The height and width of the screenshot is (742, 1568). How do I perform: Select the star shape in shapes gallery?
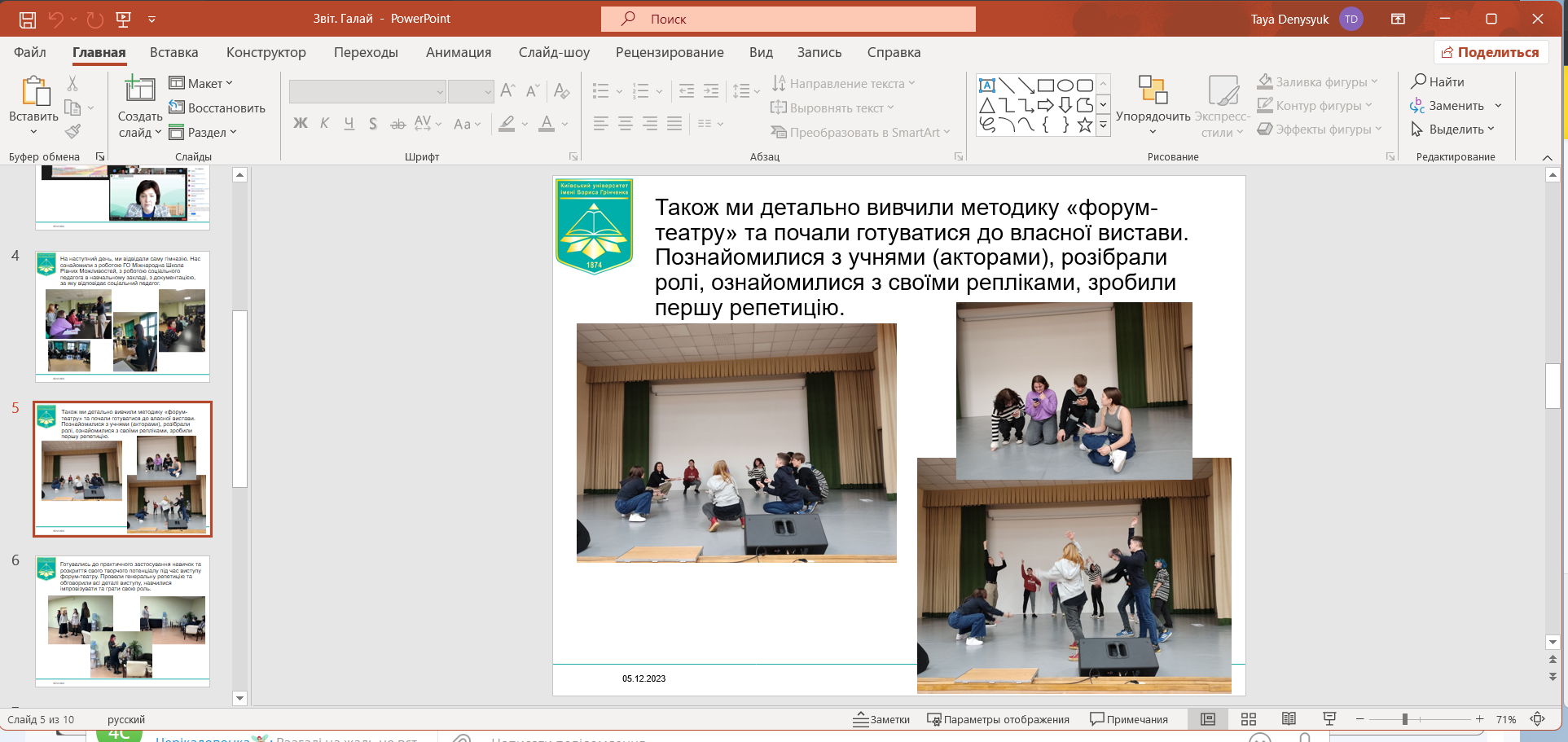[x=1085, y=125]
